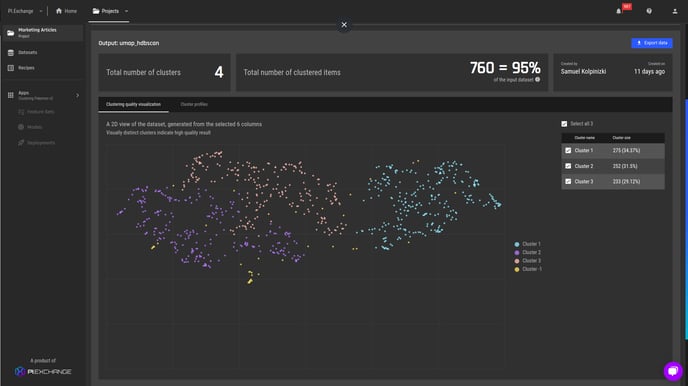Click the total clusters value 4
Image resolution: width=688 pixels, height=386 pixels.
pos(219,72)
